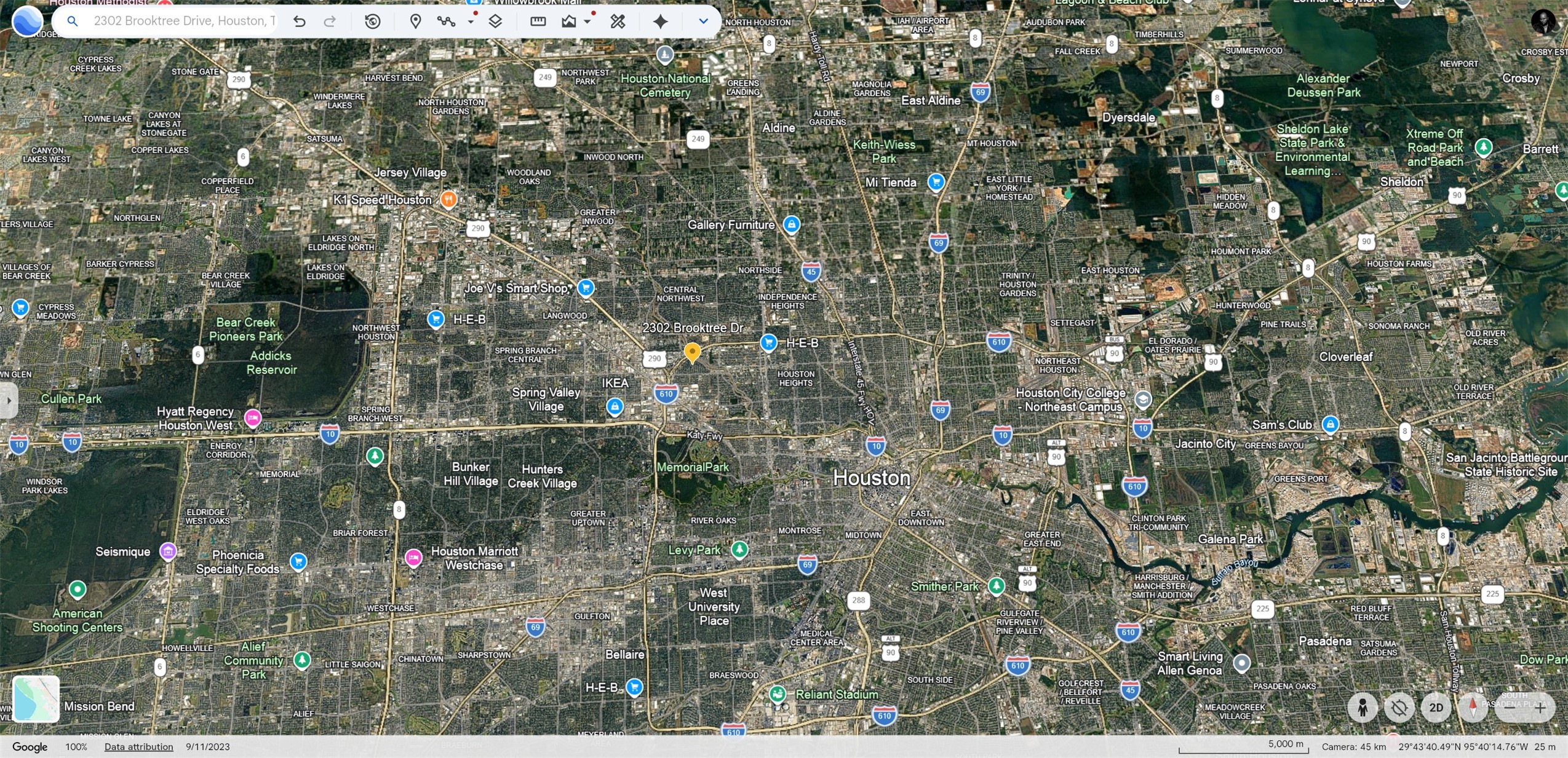The image size is (1568, 758).
Task: Expand the left side panel arrow
Action: [x=8, y=400]
